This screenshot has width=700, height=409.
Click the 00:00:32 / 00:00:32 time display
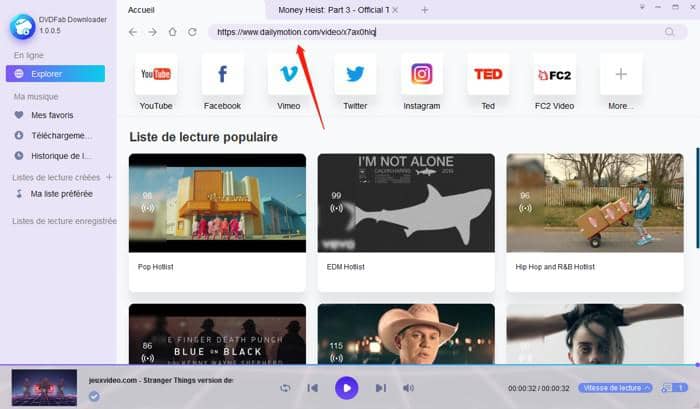[x=538, y=388]
